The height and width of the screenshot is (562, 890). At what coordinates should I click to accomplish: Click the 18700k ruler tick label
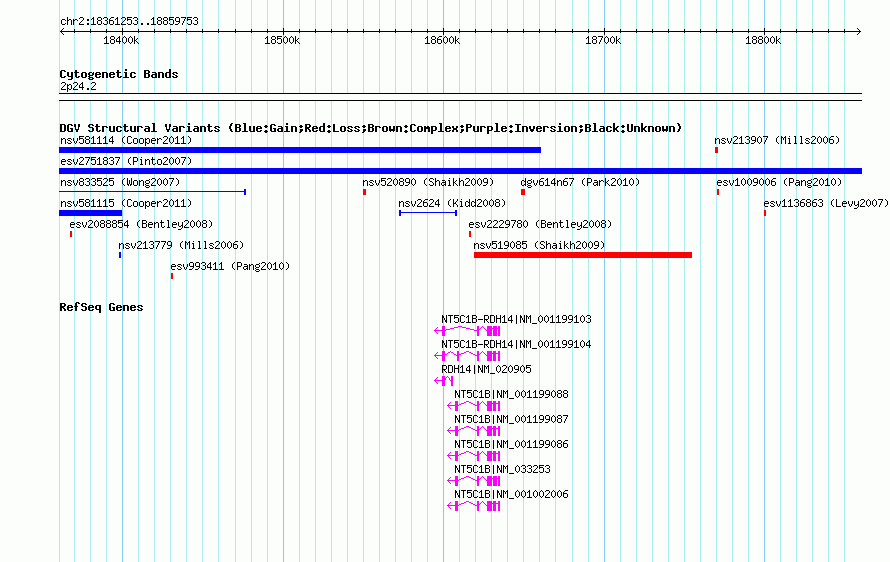click(603, 40)
